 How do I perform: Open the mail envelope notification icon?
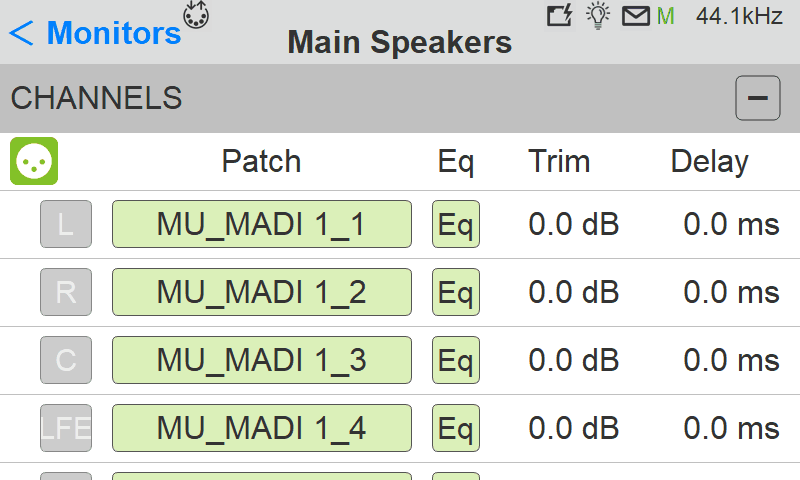point(636,16)
